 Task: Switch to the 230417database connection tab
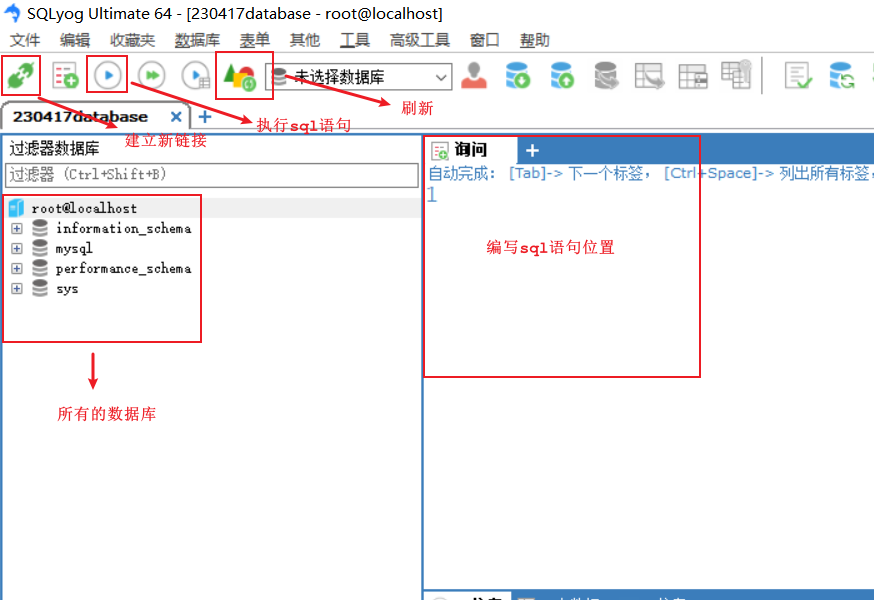[80, 117]
